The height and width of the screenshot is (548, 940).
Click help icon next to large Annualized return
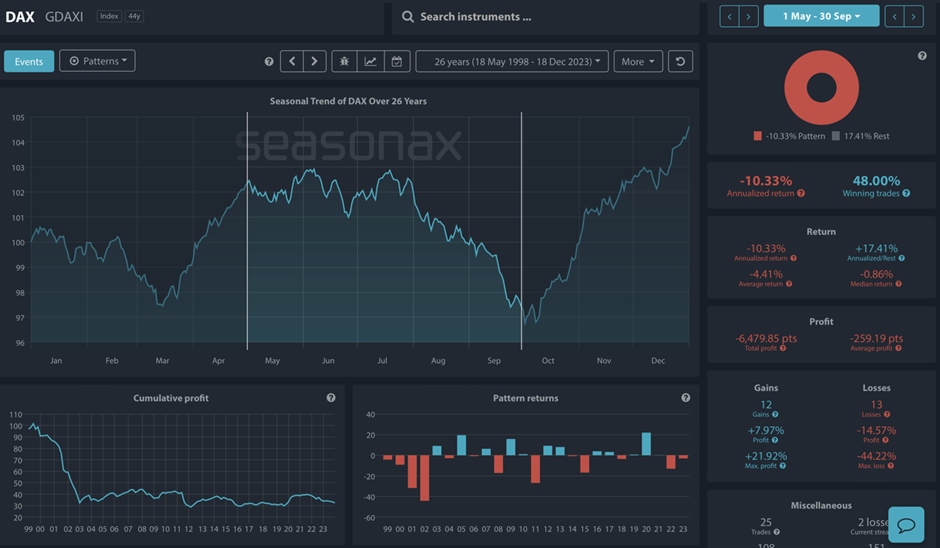(x=801, y=193)
